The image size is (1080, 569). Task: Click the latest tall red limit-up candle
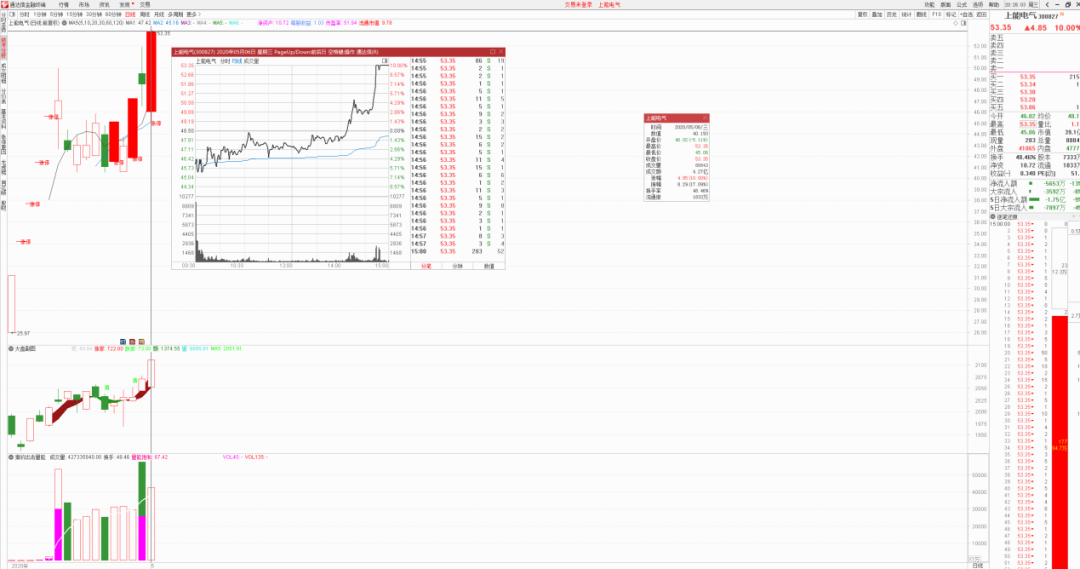click(x=152, y=71)
